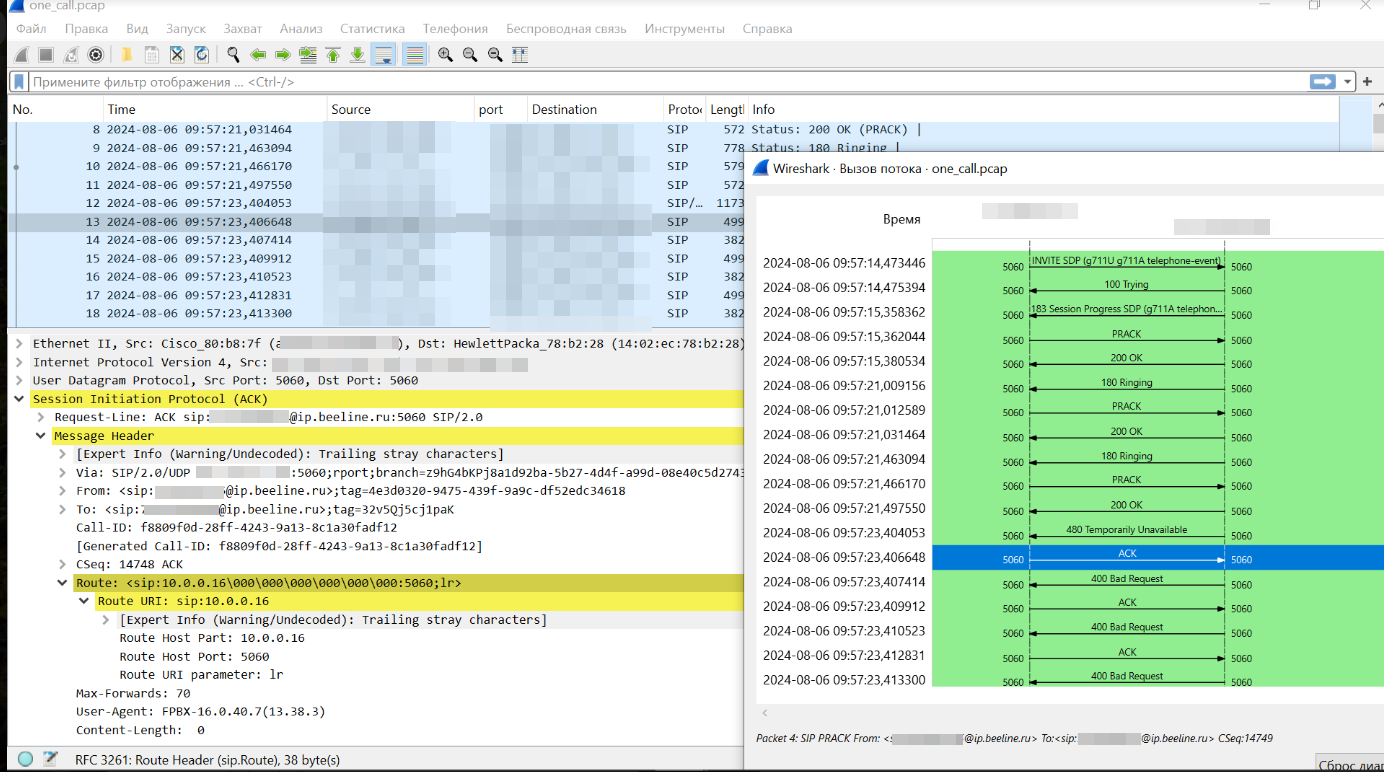Select the 480 Temporarily Unavailable flow row
This screenshot has width=1384, height=772.
[x=1126, y=534]
